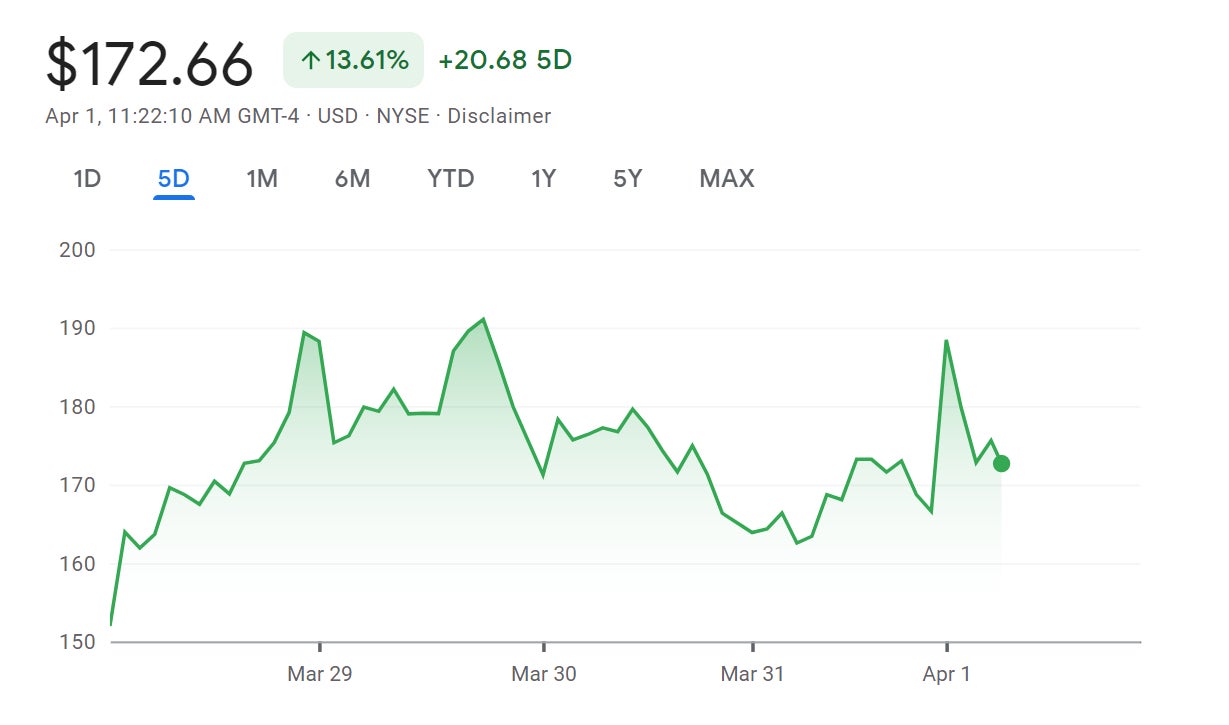Click the 200 price axis label

pos(77,250)
